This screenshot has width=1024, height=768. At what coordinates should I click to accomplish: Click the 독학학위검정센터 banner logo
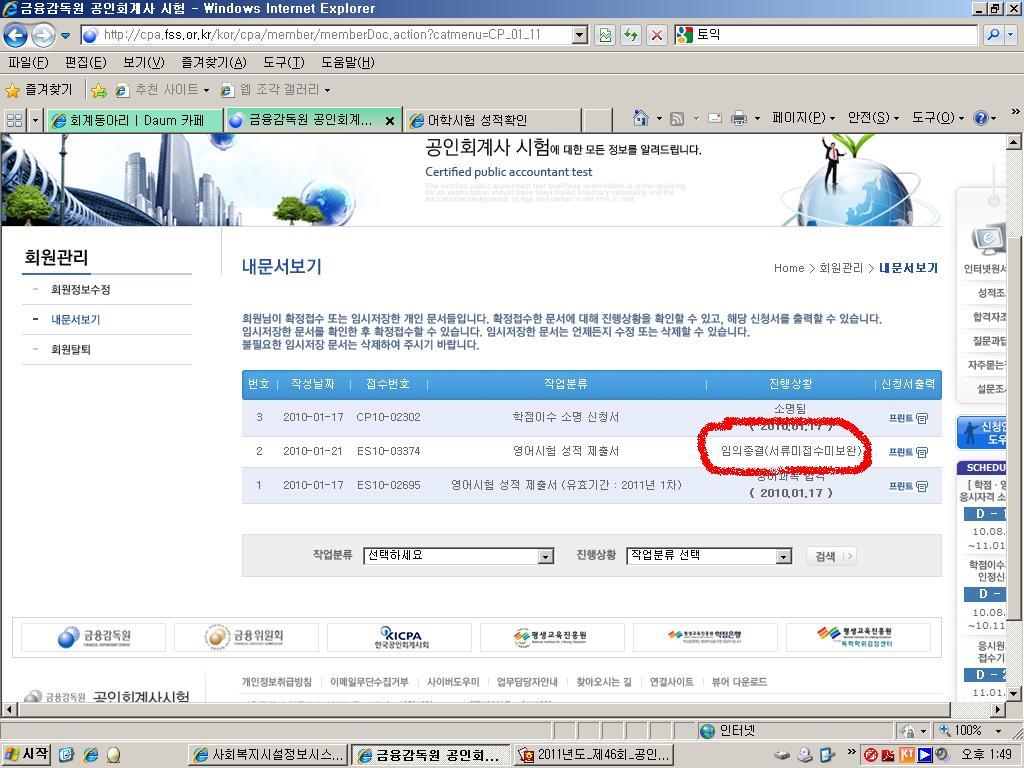858,637
